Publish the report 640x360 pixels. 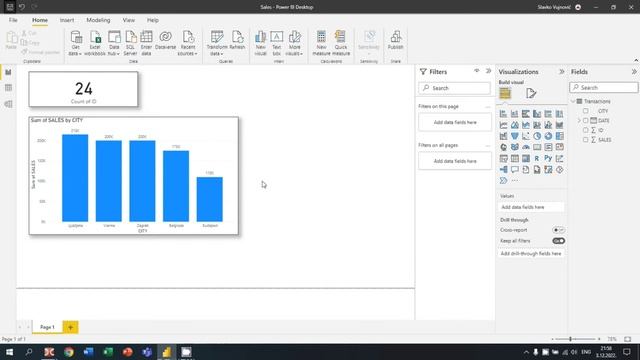(395, 40)
